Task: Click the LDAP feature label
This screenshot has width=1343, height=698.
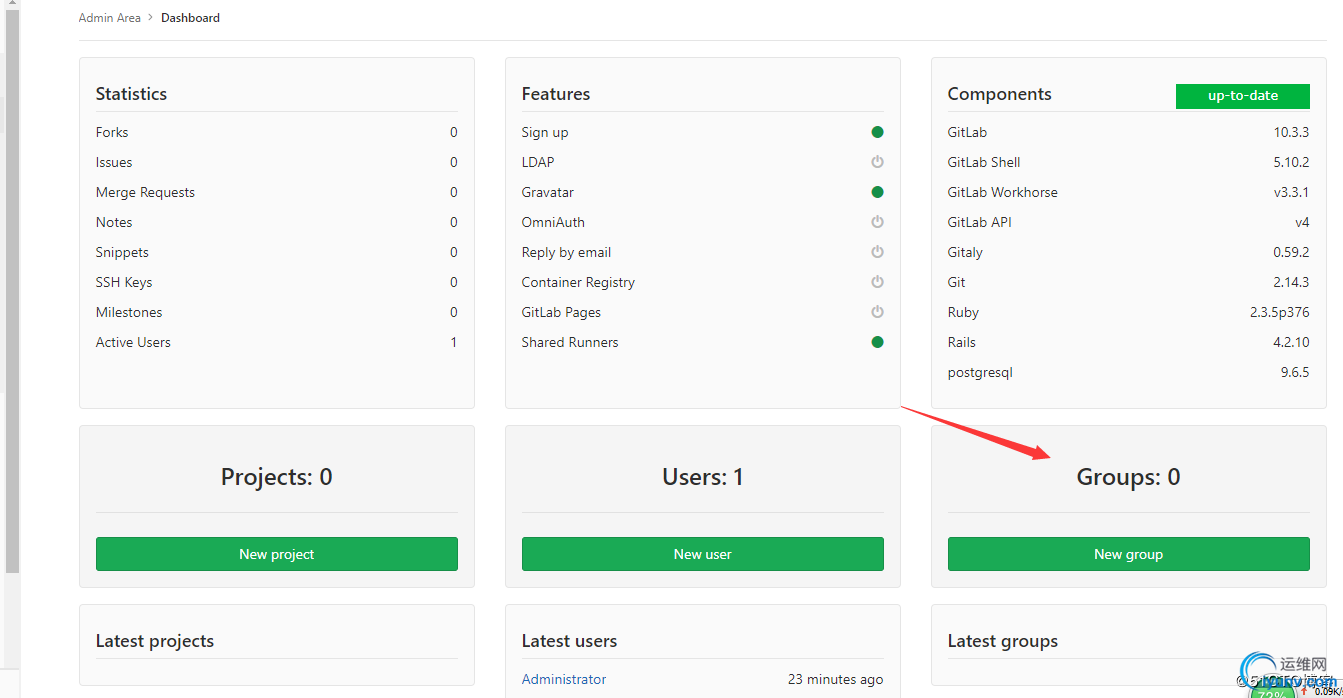Action: click(x=538, y=162)
